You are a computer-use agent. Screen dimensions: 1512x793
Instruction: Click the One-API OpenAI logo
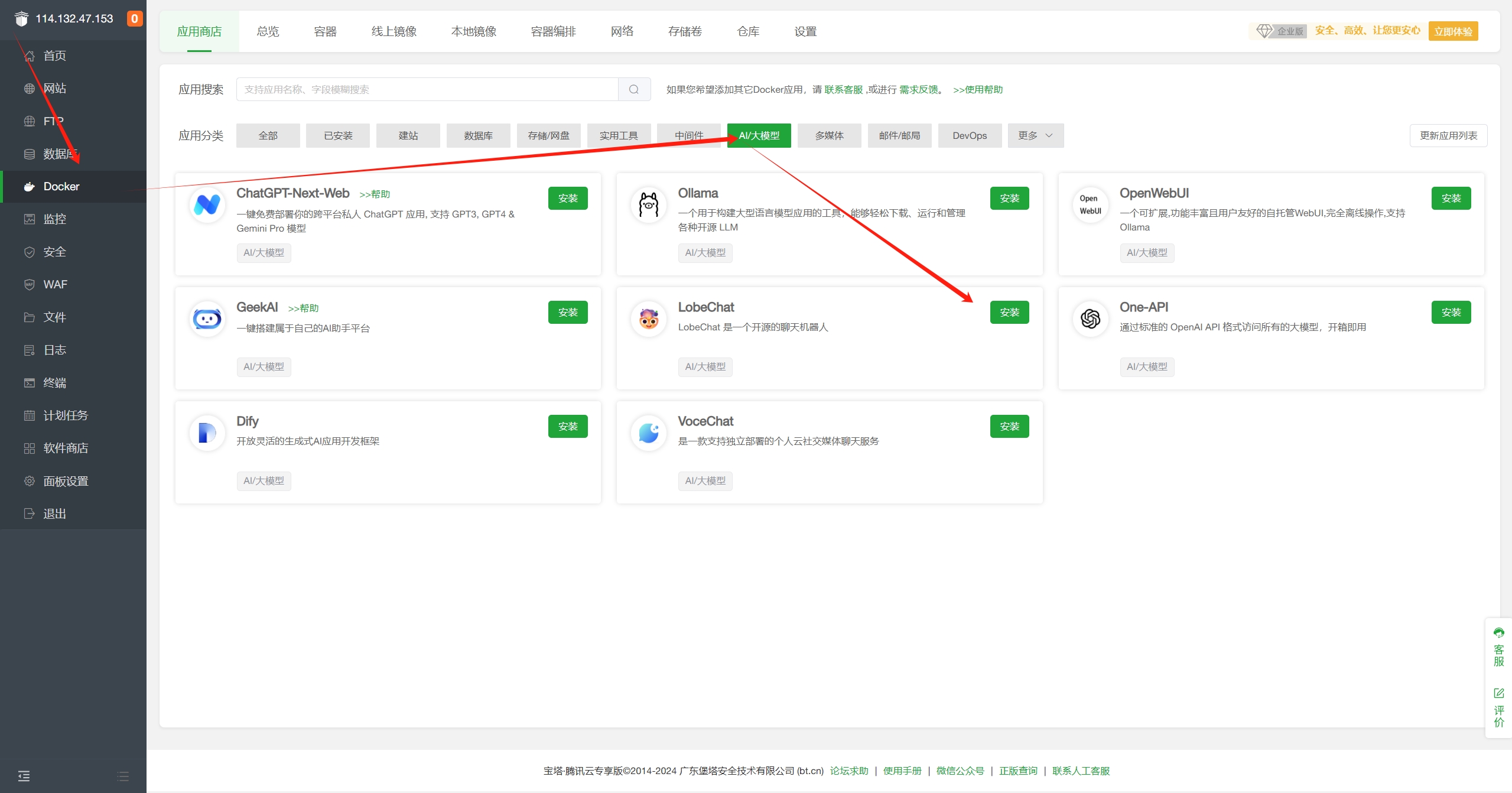click(x=1090, y=319)
